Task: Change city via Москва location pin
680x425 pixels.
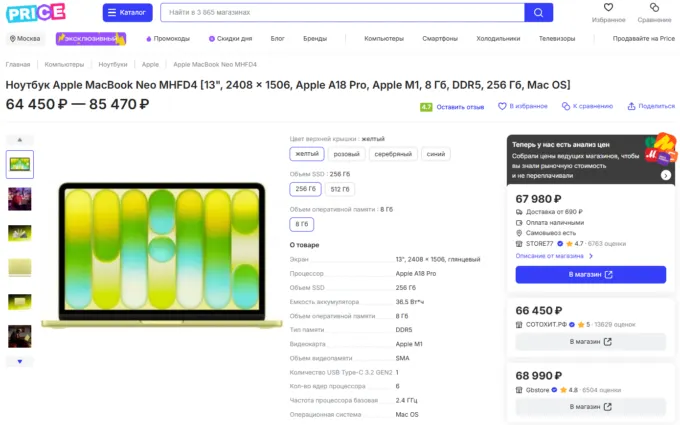Action: [25, 39]
